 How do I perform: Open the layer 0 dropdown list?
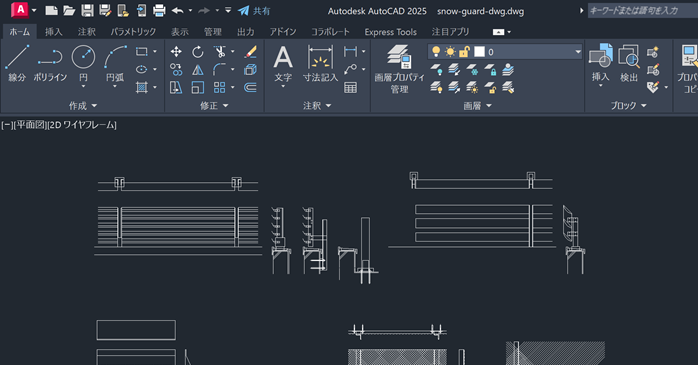pyautogui.click(x=578, y=52)
